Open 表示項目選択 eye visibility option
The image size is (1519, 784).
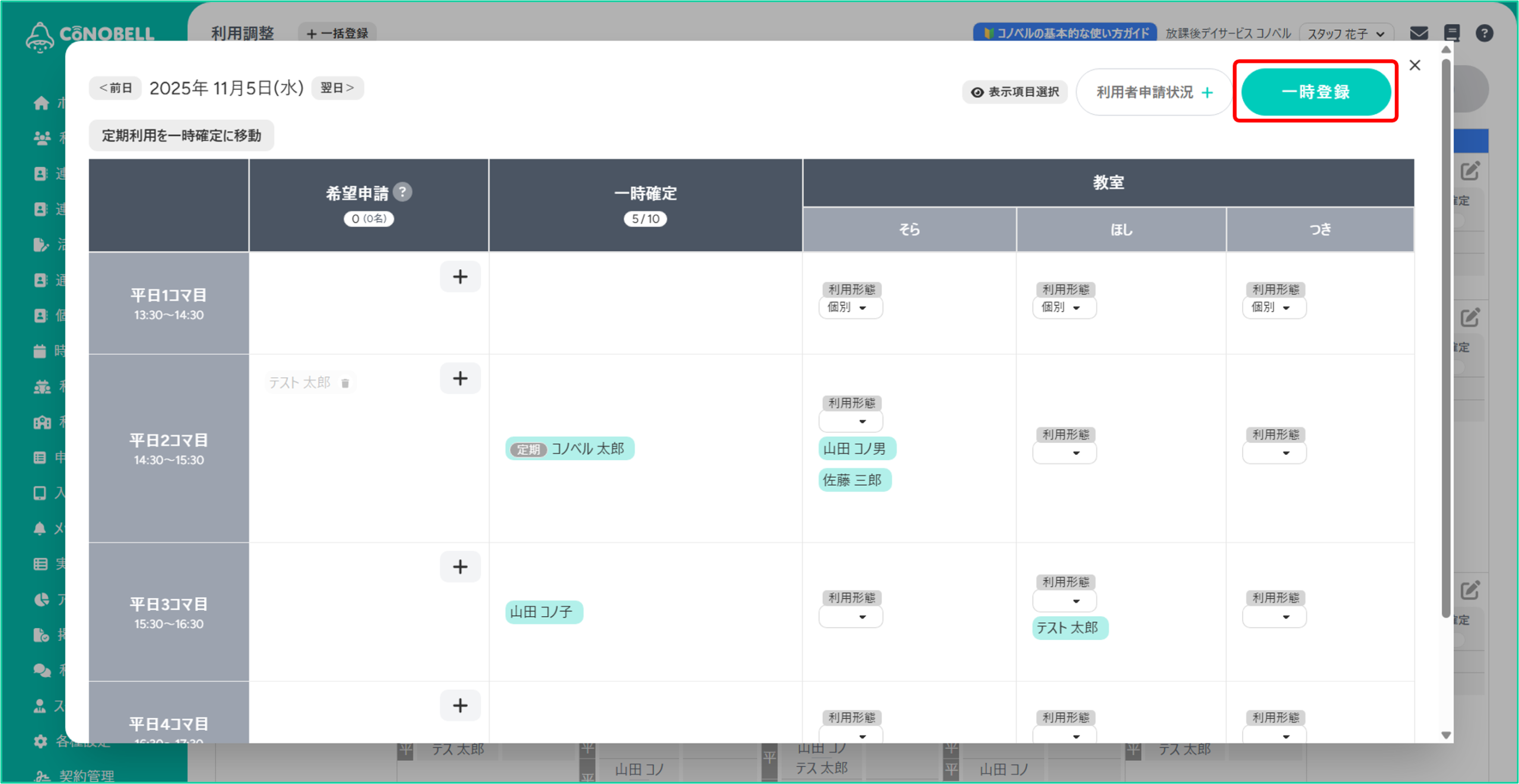point(1015,92)
